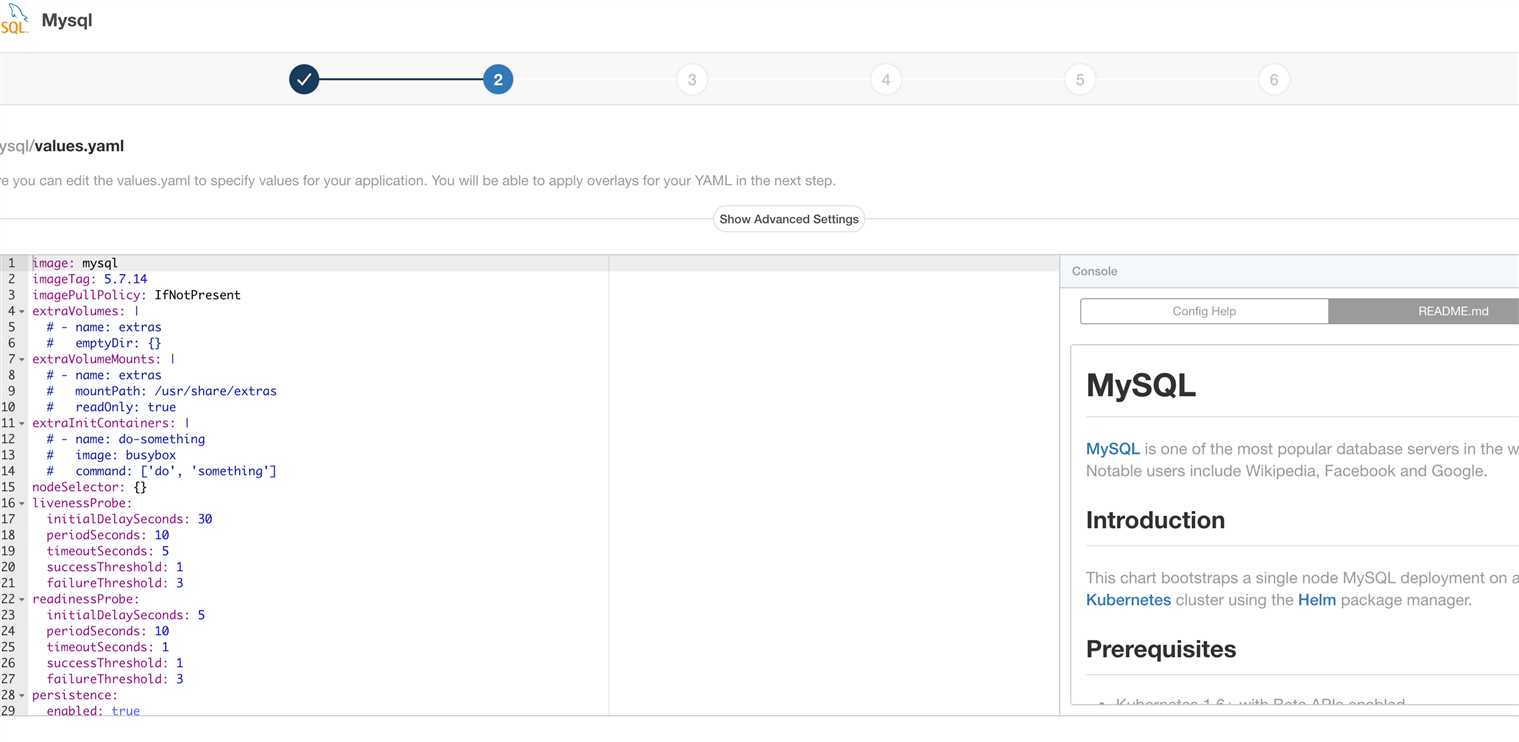Click the MySQL logo icon
This screenshot has width=1519, height=742.
pos(13,19)
